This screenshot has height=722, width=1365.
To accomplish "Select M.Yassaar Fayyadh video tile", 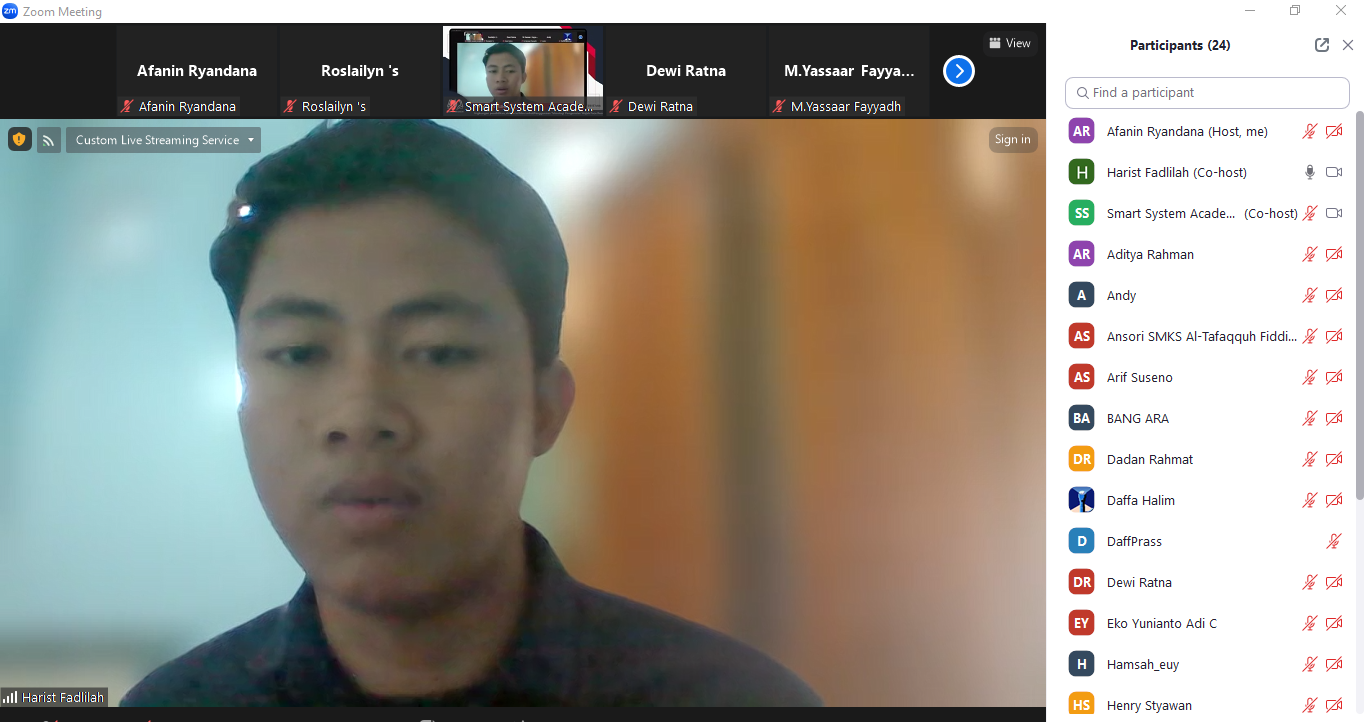I will [849, 72].
